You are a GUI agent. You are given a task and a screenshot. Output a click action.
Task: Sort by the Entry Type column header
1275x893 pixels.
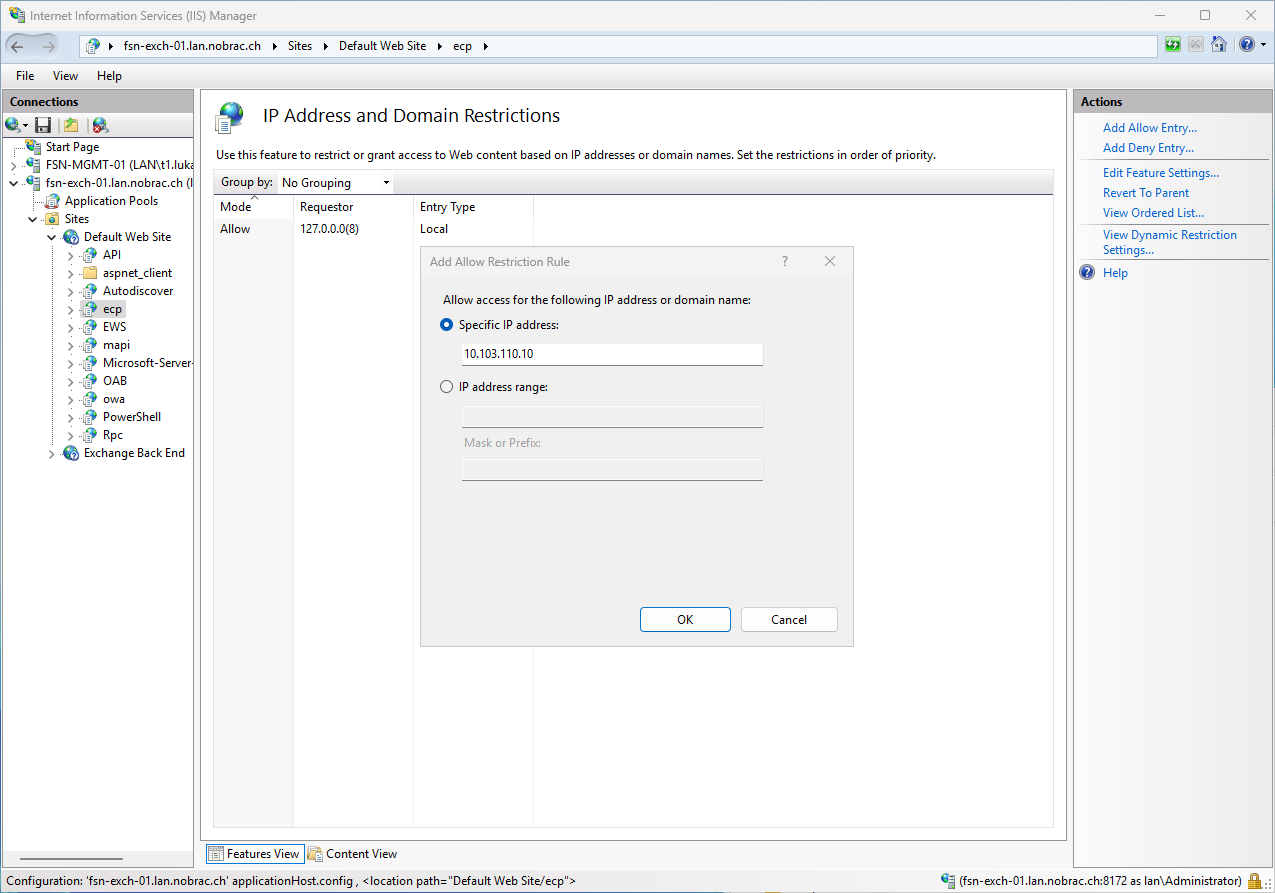[x=473, y=207]
